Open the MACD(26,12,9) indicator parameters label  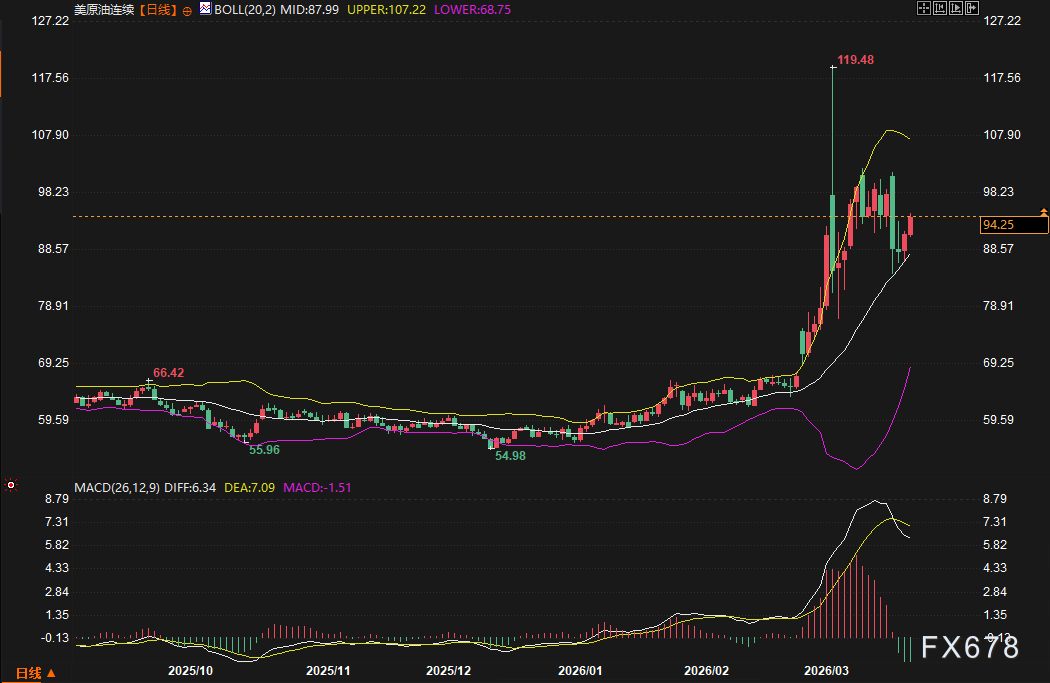pos(115,488)
